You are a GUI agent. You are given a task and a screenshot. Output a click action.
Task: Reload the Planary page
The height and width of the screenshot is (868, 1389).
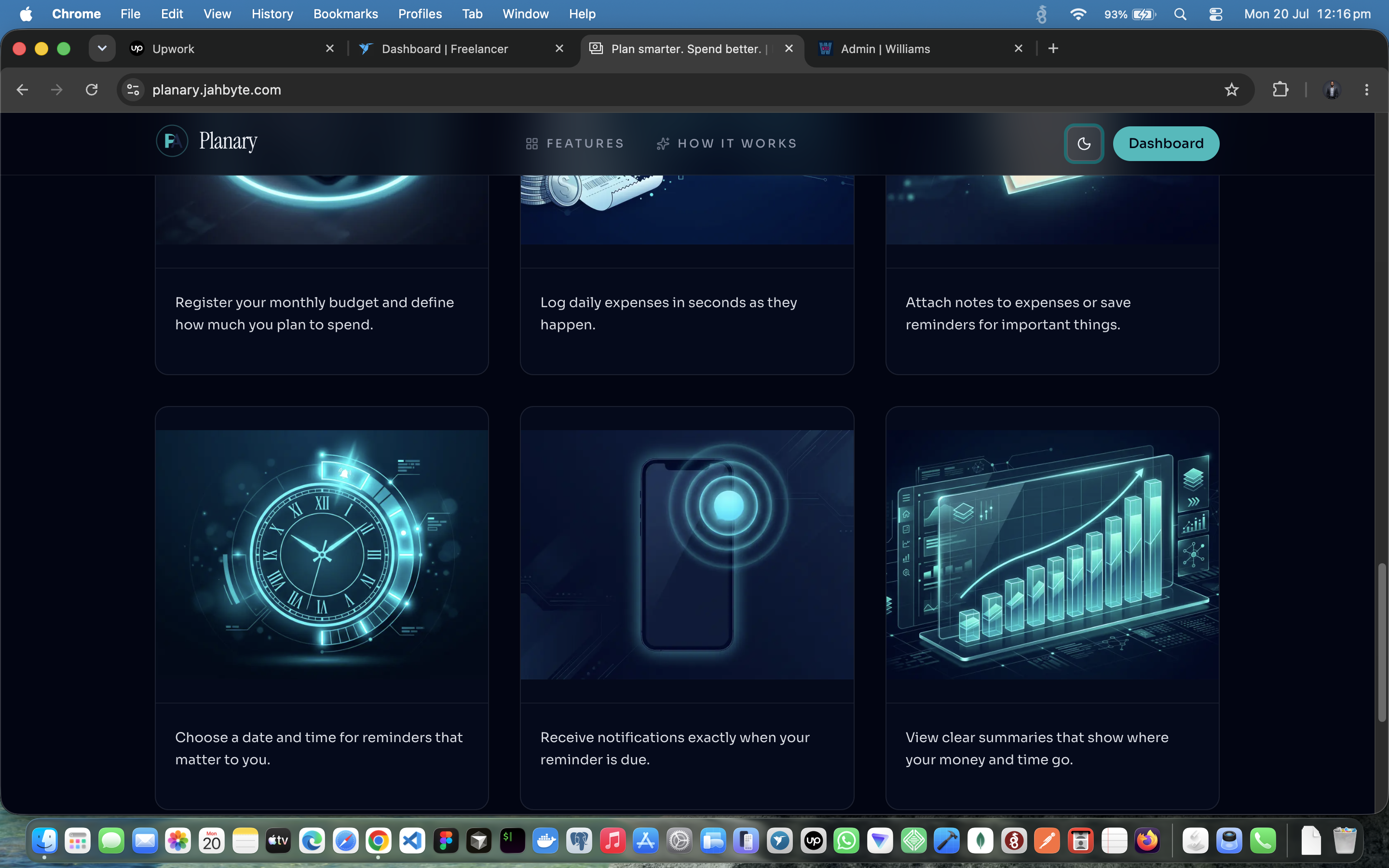[x=92, y=90]
